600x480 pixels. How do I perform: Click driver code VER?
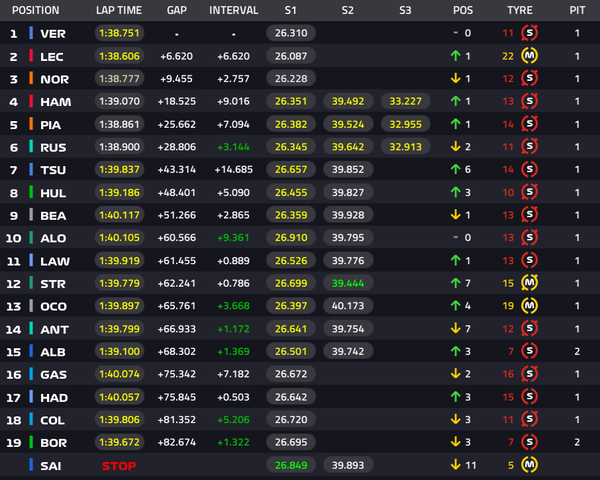point(53,34)
